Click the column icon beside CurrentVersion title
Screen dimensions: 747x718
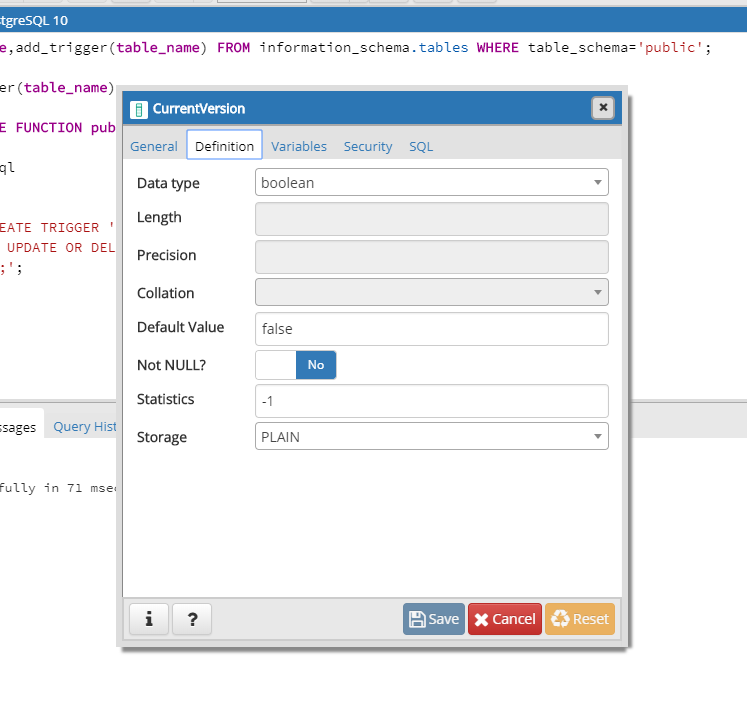[x=139, y=109]
